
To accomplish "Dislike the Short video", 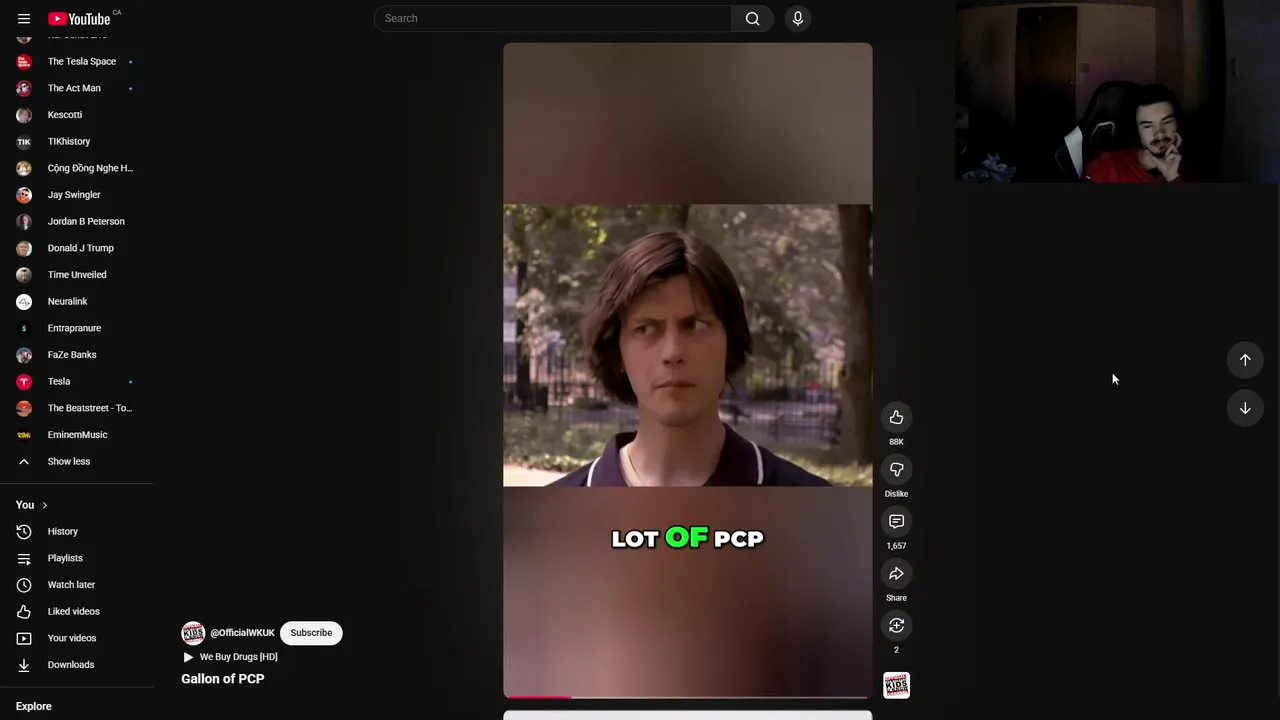I will 896,469.
